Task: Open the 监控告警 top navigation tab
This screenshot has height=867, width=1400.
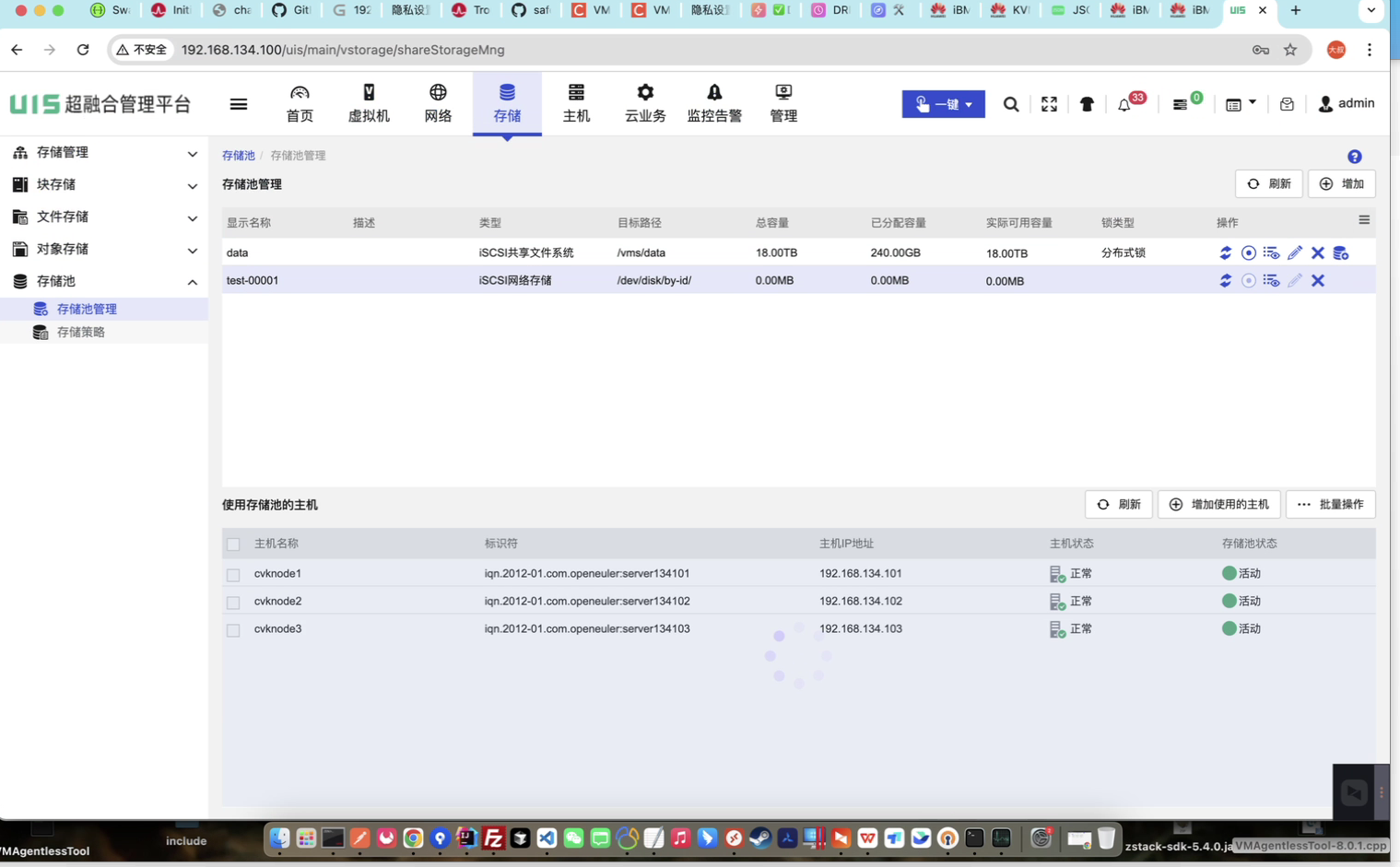Action: [714, 103]
